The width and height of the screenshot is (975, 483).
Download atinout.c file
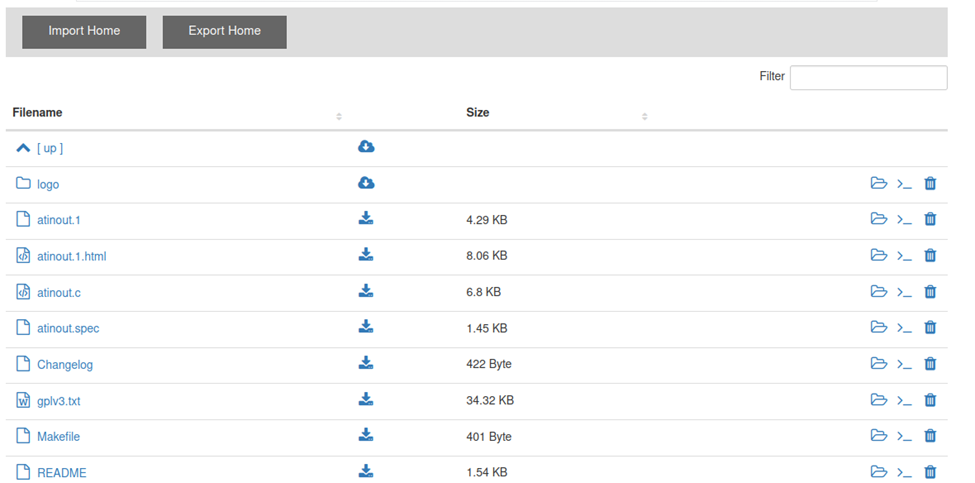pyautogui.click(x=366, y=290)
